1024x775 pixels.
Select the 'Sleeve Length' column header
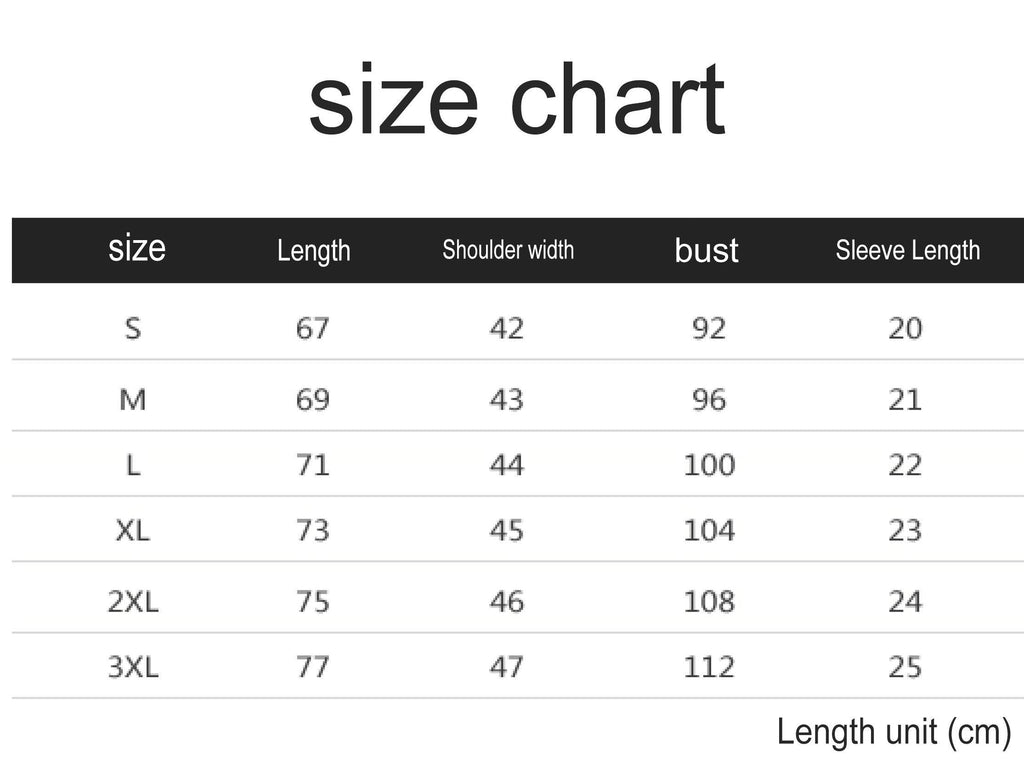[907, 250]
